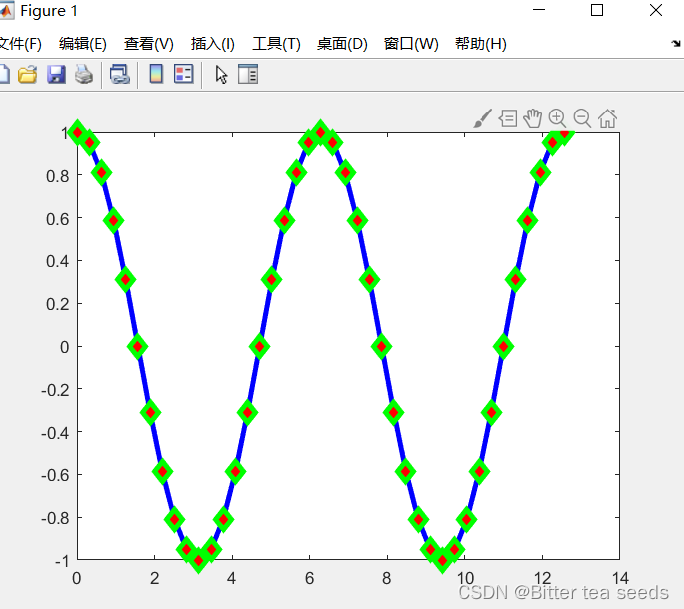Toggle the Edit Plot arrow tool
Image resolution: width=684 pixels, height=609 pixels.
pos(221,75)
